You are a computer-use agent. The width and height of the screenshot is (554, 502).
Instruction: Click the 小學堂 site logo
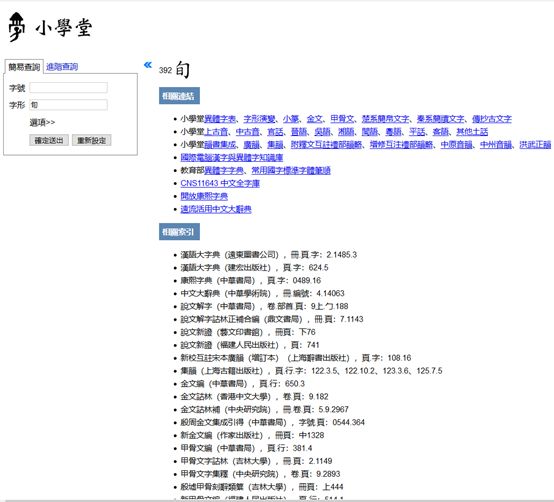tap(50, 27)
